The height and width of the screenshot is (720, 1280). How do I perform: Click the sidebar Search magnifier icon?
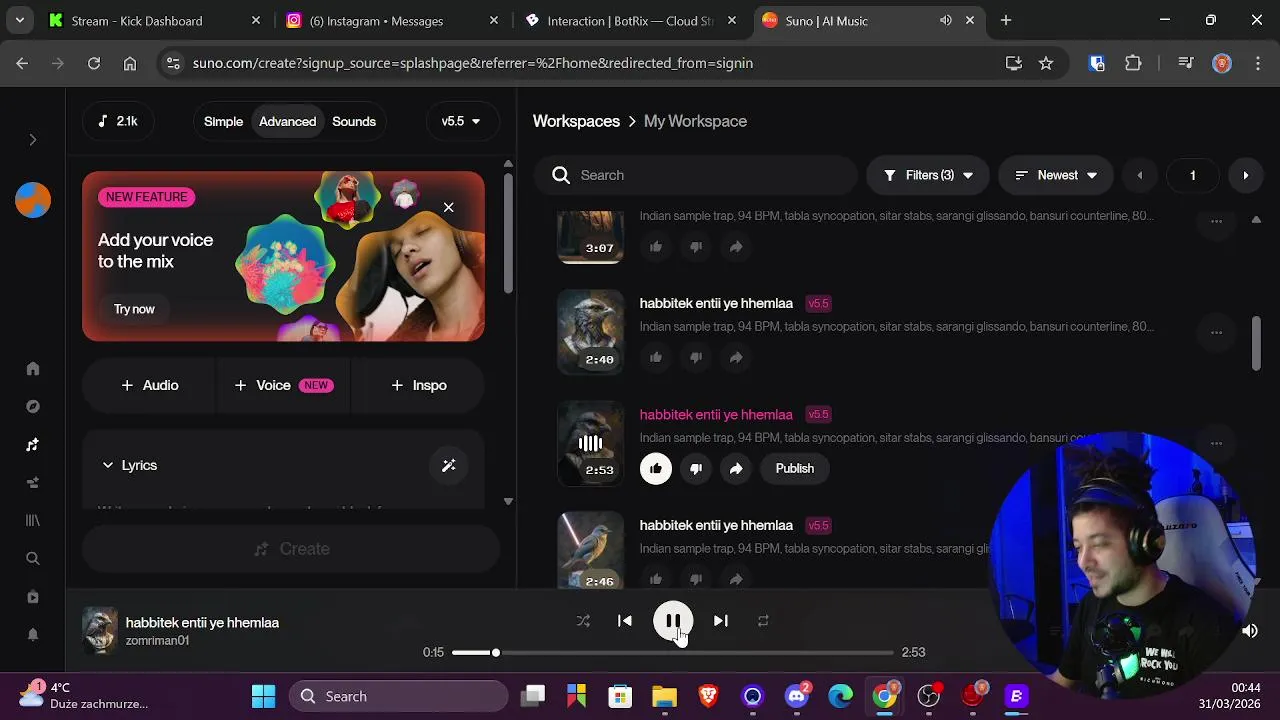click(33, 559)
